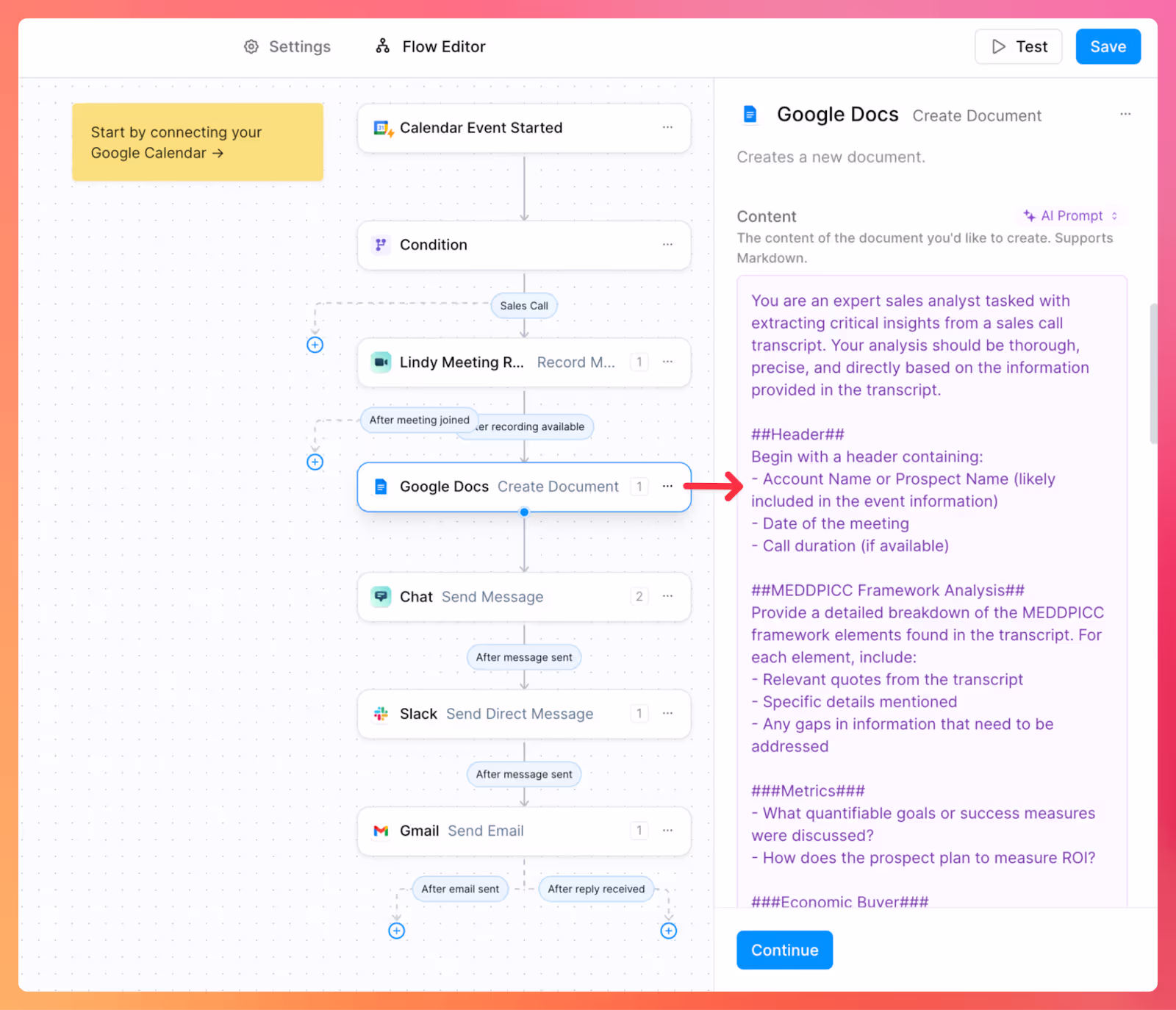Image resolution: width=1176 pixels, height=1010 pixels.
Task: Add a step after meeting joined branch
Action: [315, 462]
